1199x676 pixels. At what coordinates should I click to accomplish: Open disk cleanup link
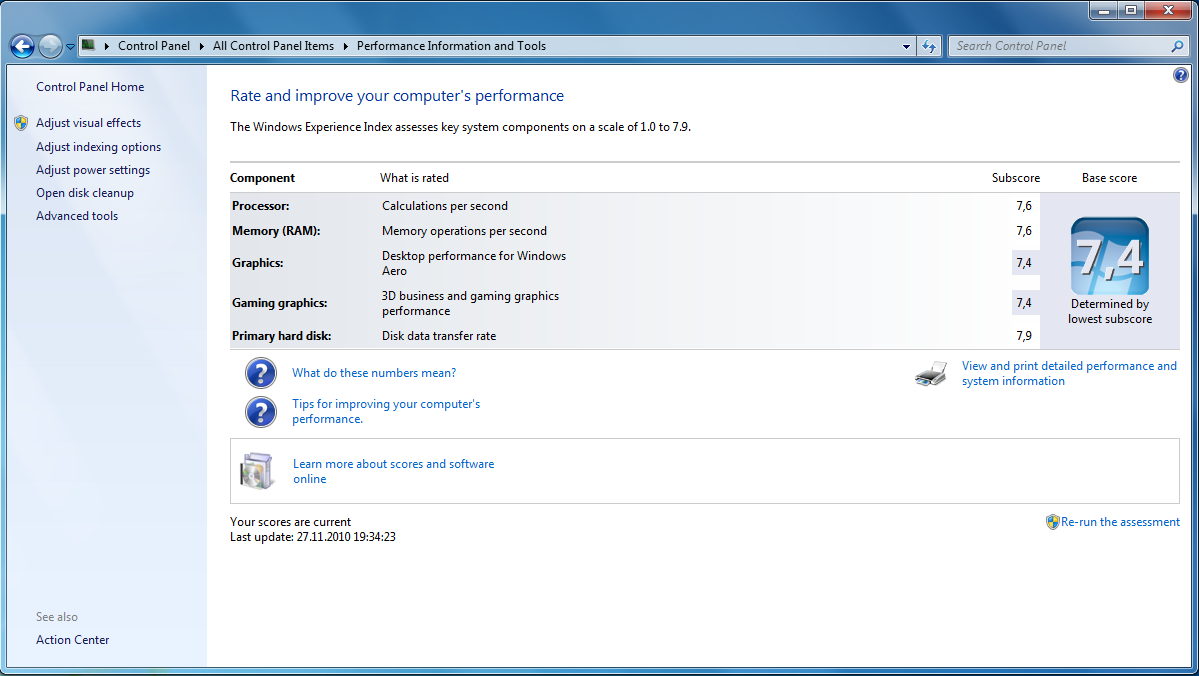point(85,193)
